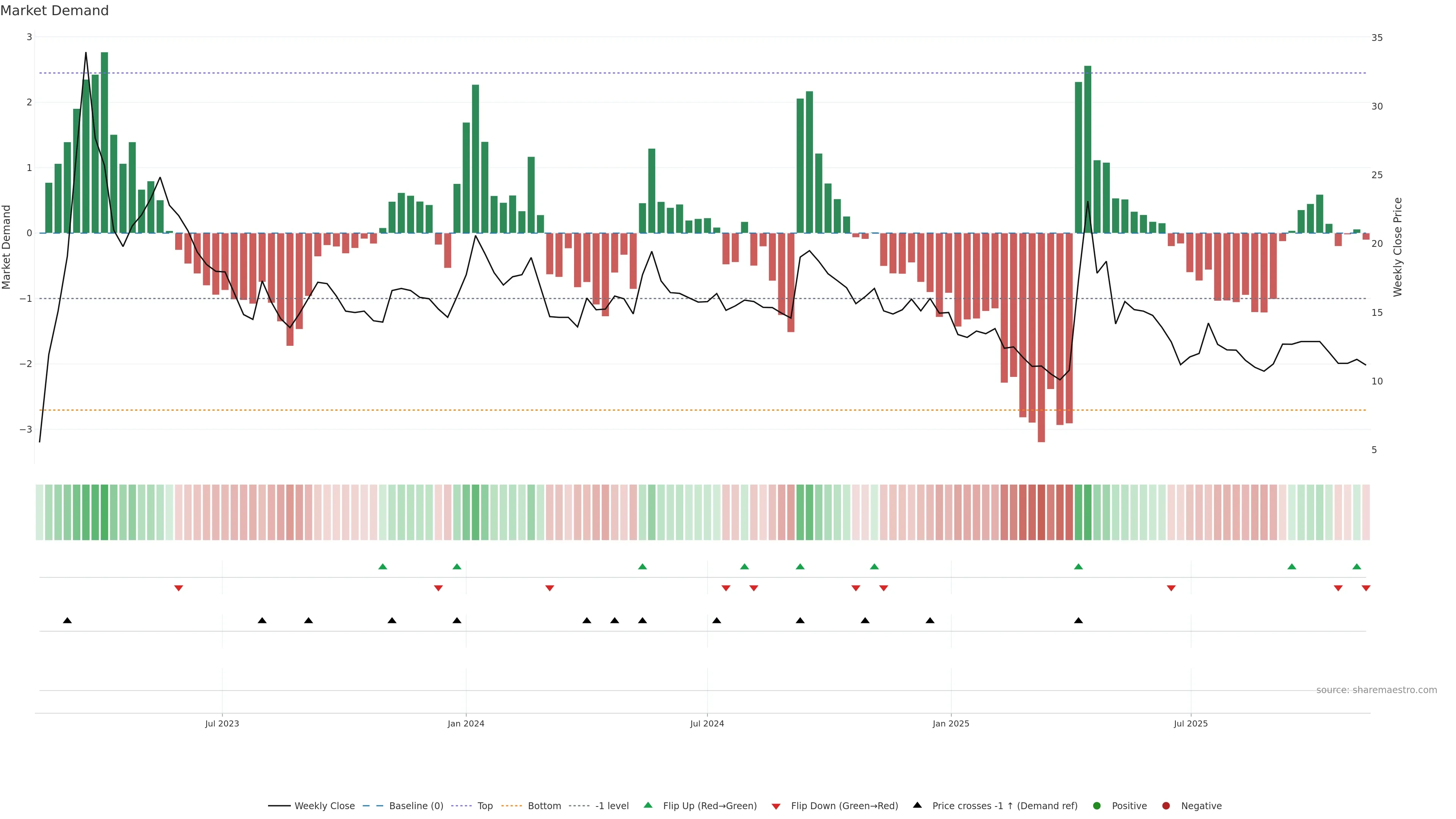This screenshot has width=1456, height=819.
Task: Click the -1 level legend entry
Action: [x=612, y=806]
